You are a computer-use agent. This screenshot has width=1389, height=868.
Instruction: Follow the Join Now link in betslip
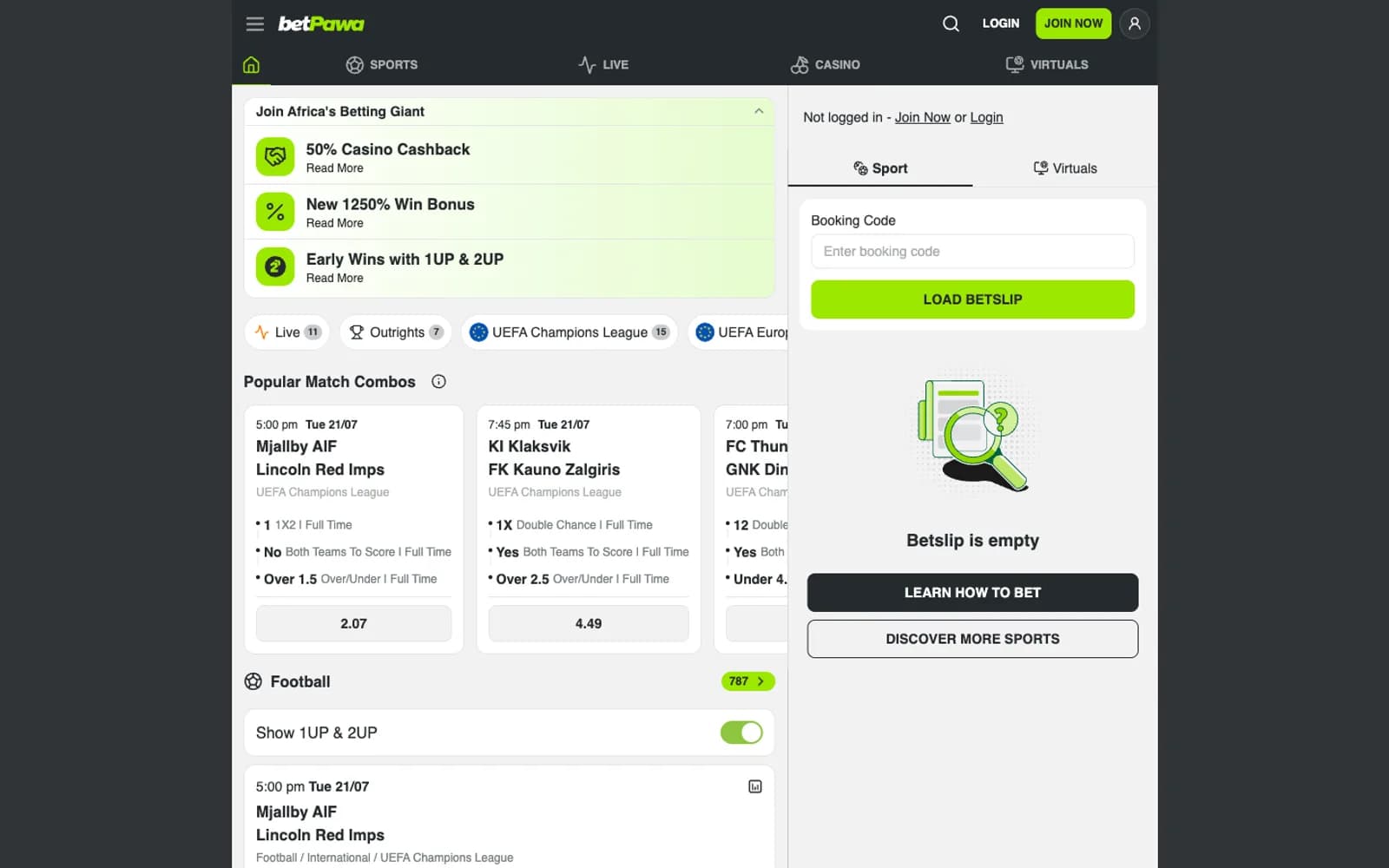923,117
